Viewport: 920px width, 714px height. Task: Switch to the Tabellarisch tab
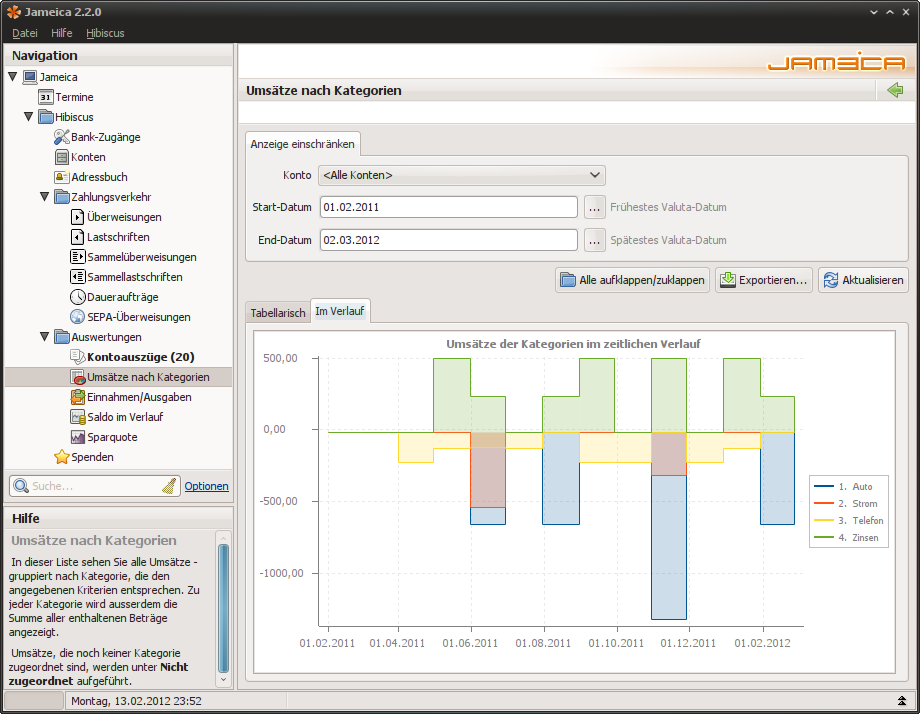[x=277, y=313]
